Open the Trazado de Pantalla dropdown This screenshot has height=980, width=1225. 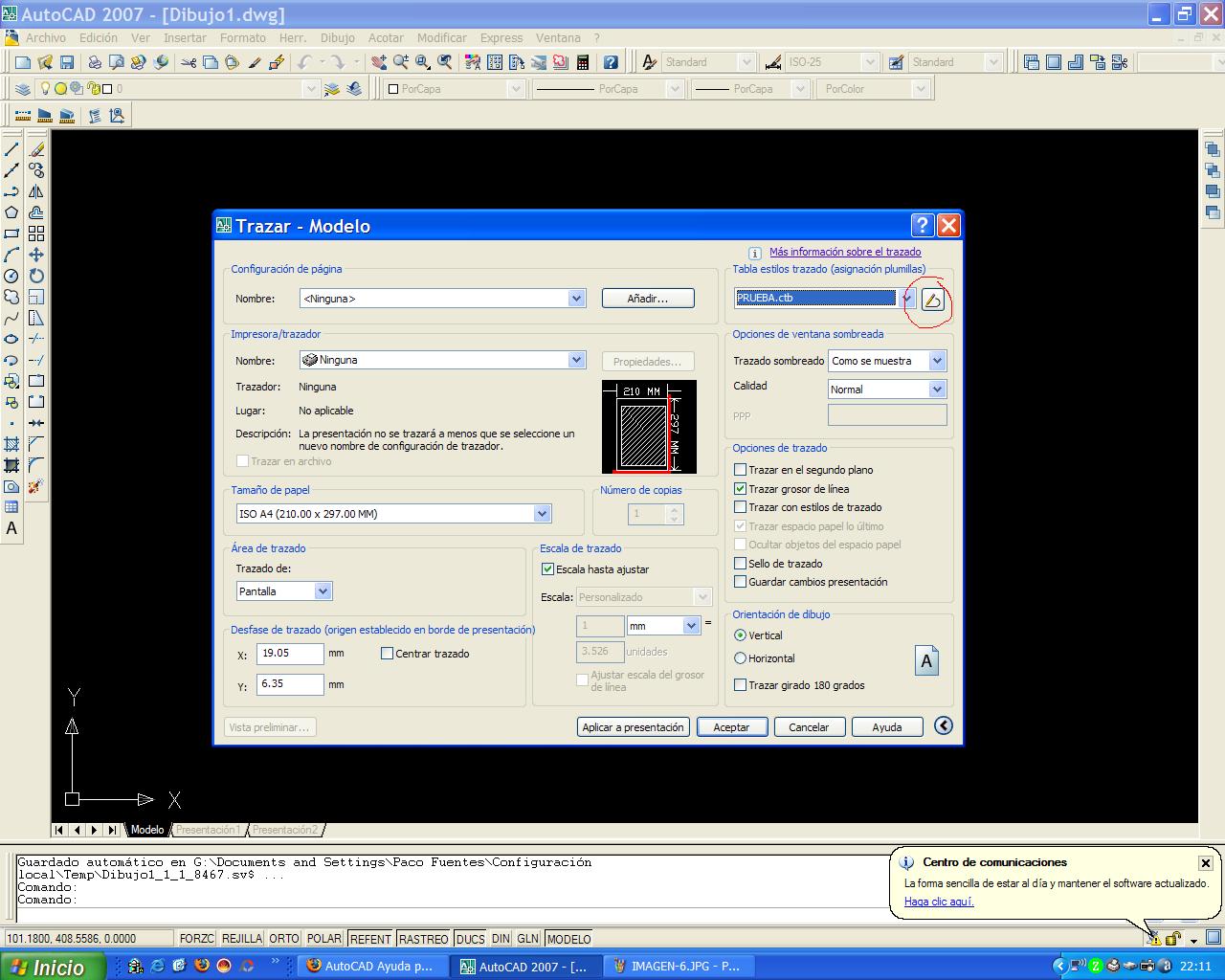point(323,591)
